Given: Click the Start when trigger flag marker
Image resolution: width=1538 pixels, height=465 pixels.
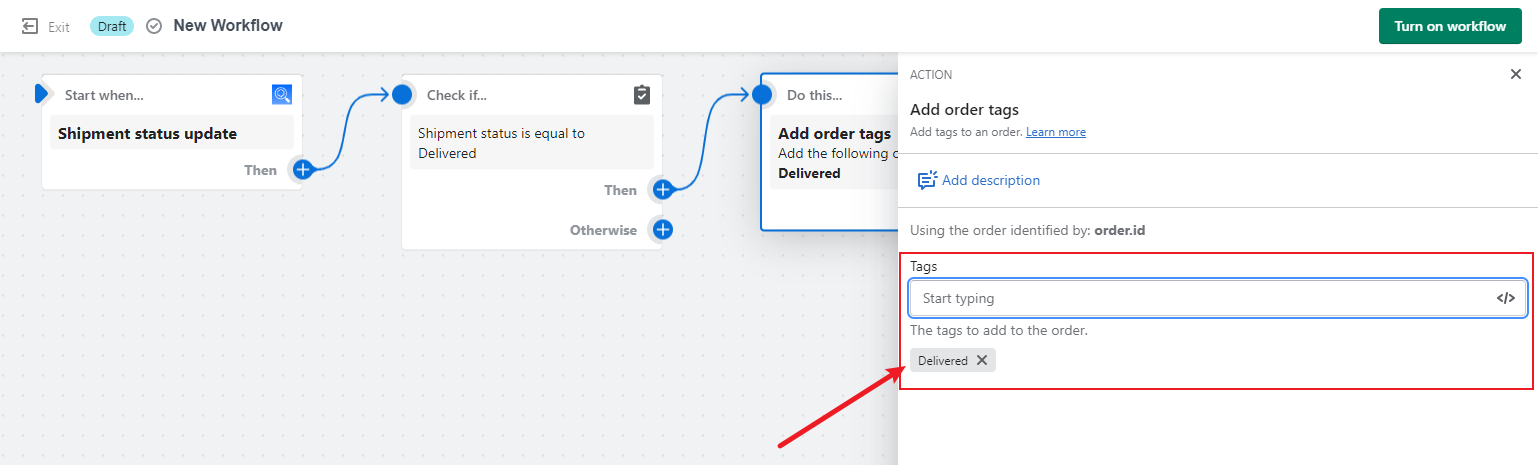Looking at the screenshot, I should pos(41,94).
